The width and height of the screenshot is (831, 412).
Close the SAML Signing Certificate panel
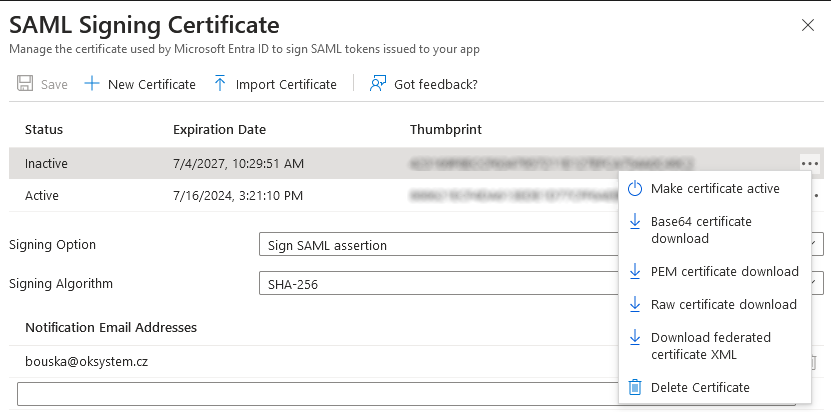point(808,25)
